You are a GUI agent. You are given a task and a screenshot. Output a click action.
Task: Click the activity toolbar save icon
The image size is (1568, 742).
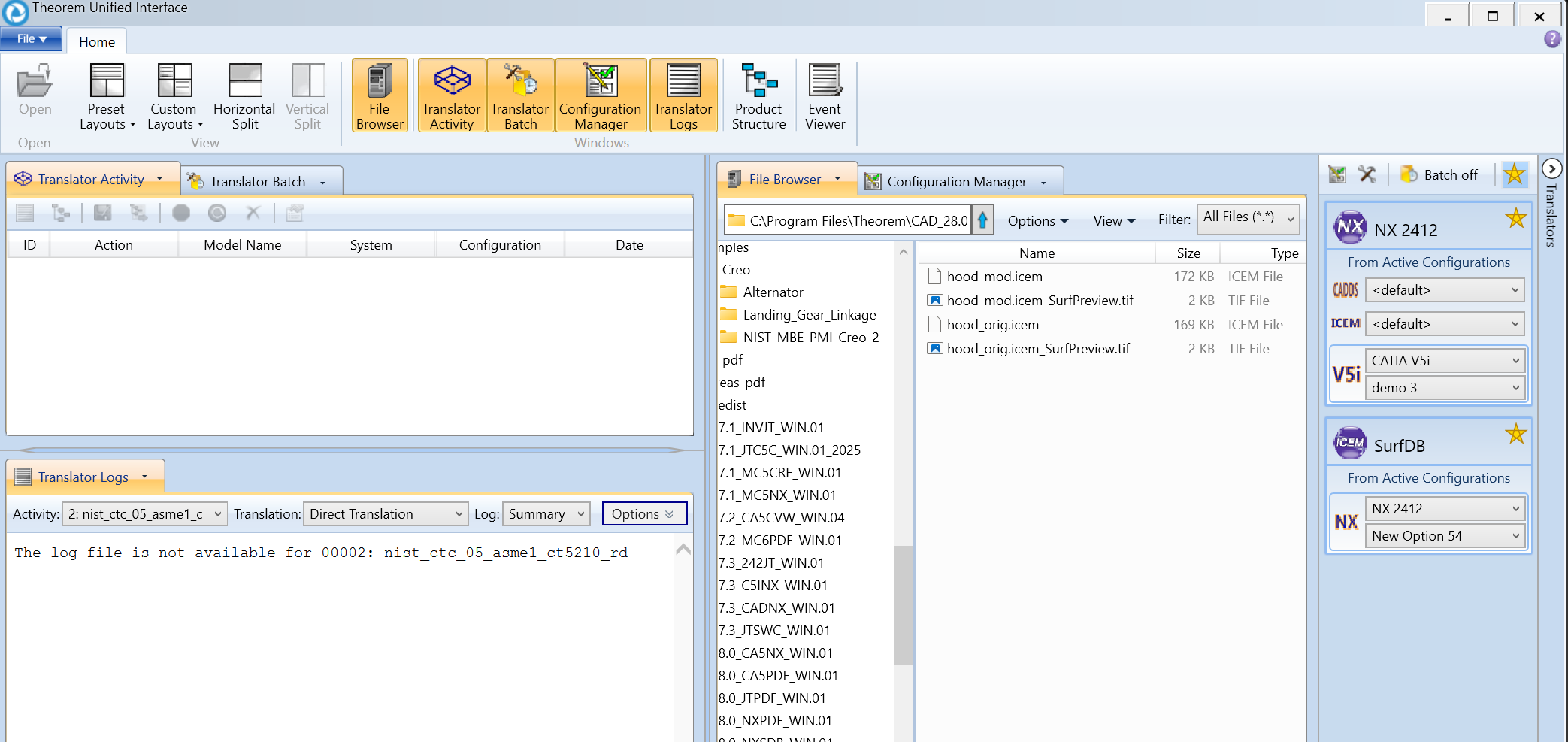pos(102,213)
